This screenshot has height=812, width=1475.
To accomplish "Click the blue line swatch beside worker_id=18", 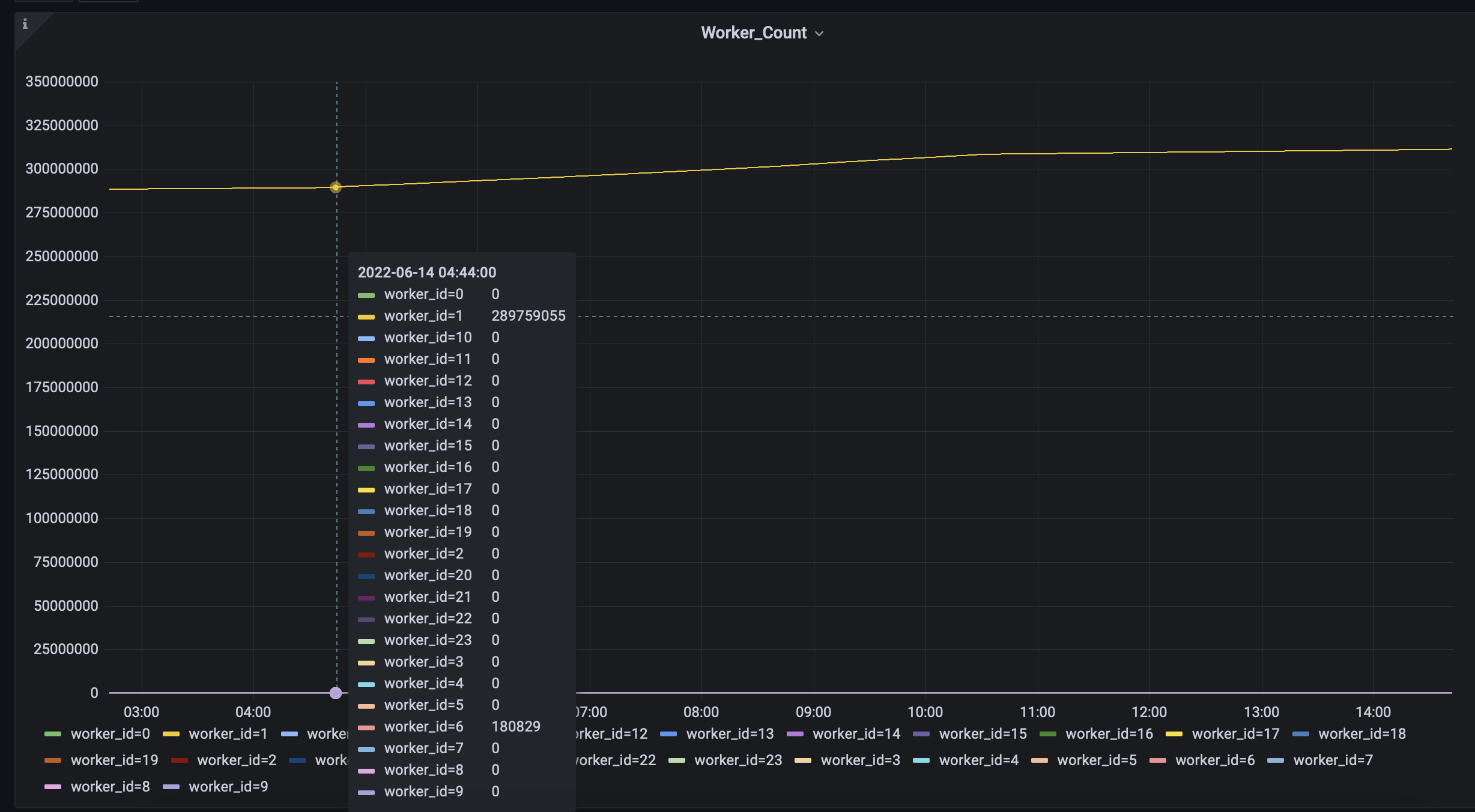I will [1301, 733].
